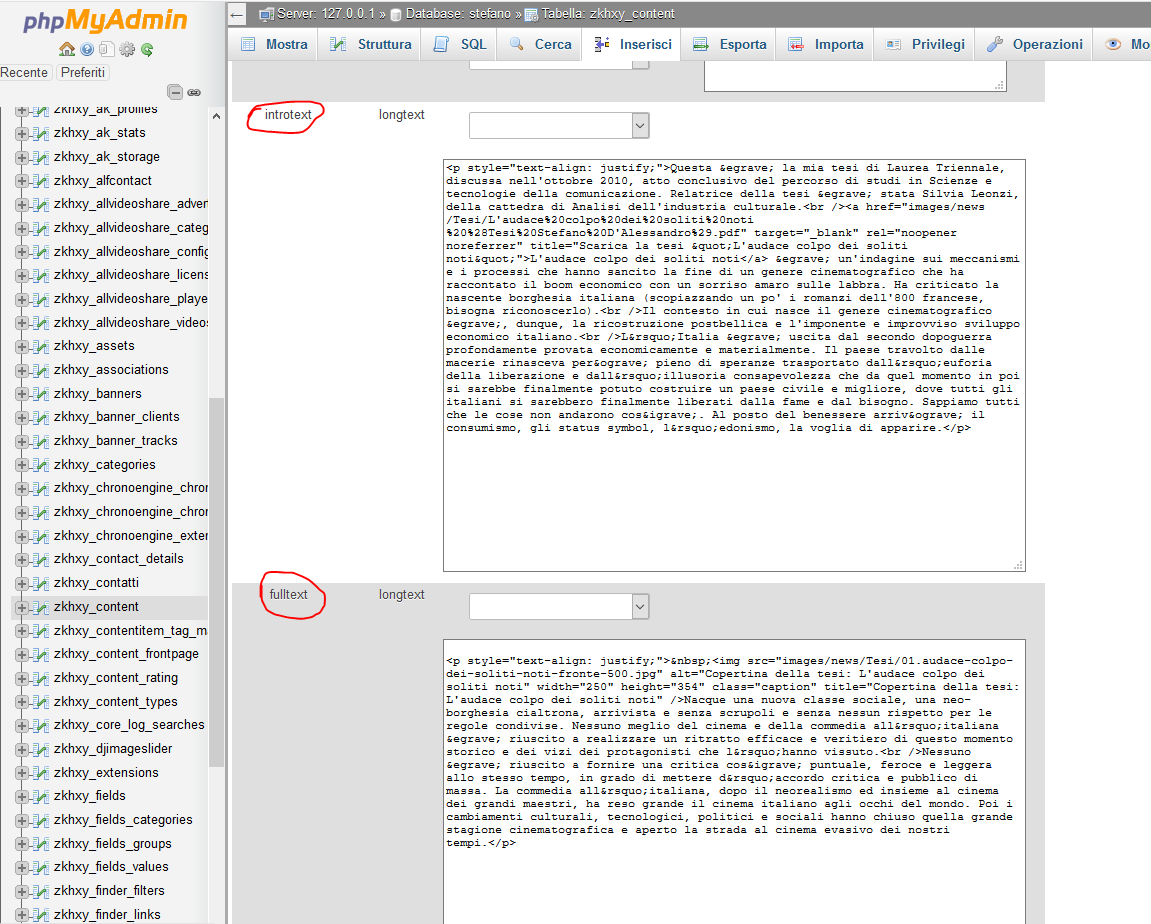Go to the phpMyAdmin home icon
Viewport: 1151px width, 924px height.
click(67, 49)
